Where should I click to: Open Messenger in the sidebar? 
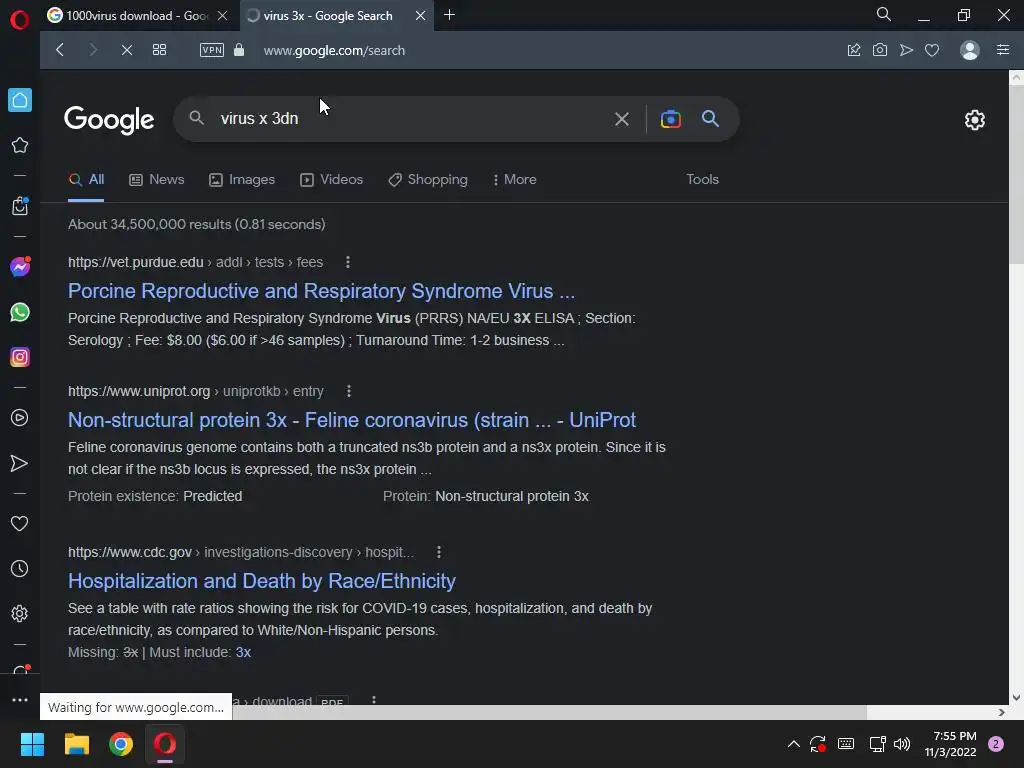(20, 266)
